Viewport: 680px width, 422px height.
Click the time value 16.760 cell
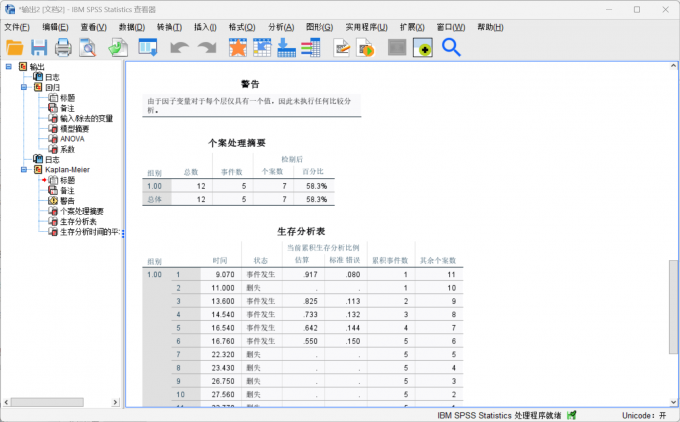[x=222, y=341]
